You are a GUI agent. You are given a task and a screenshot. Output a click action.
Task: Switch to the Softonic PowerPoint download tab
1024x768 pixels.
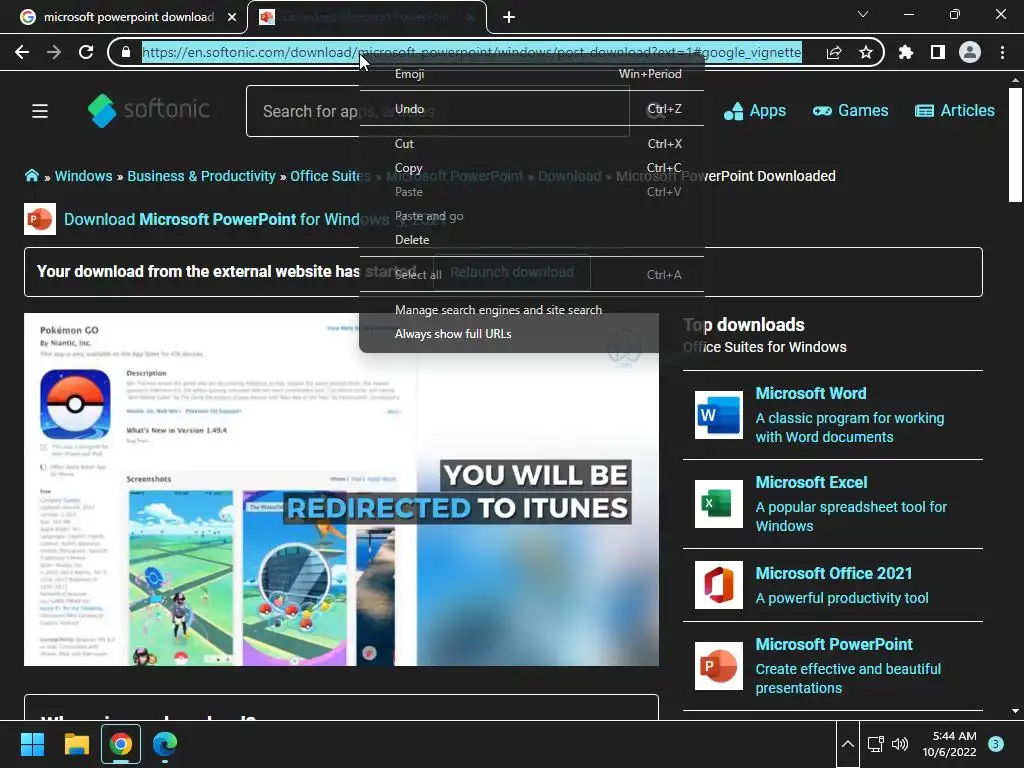(367, 17)
